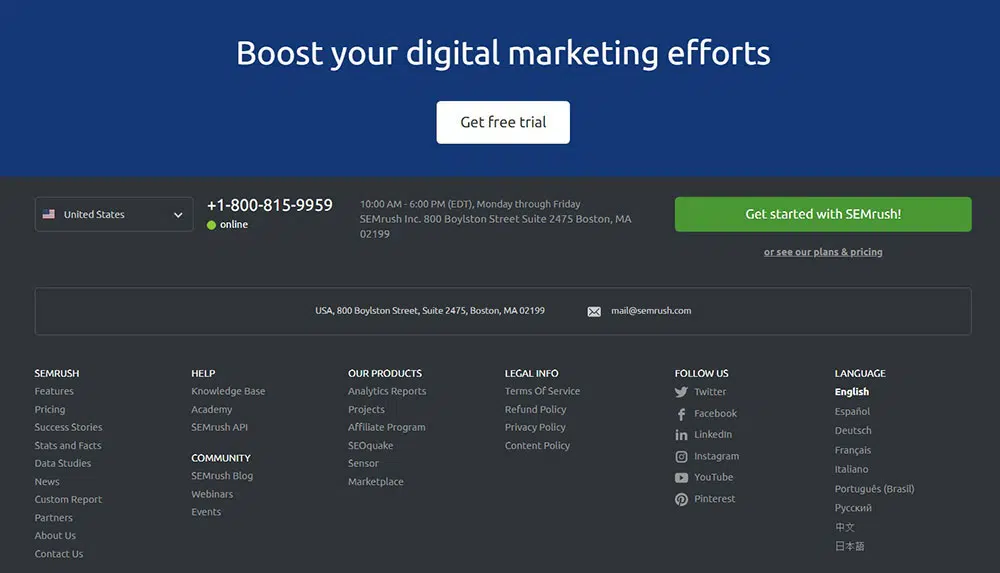Click the Pinterest icon
The height and width of the screenshot is (573, 1000).
coord(681,499)
